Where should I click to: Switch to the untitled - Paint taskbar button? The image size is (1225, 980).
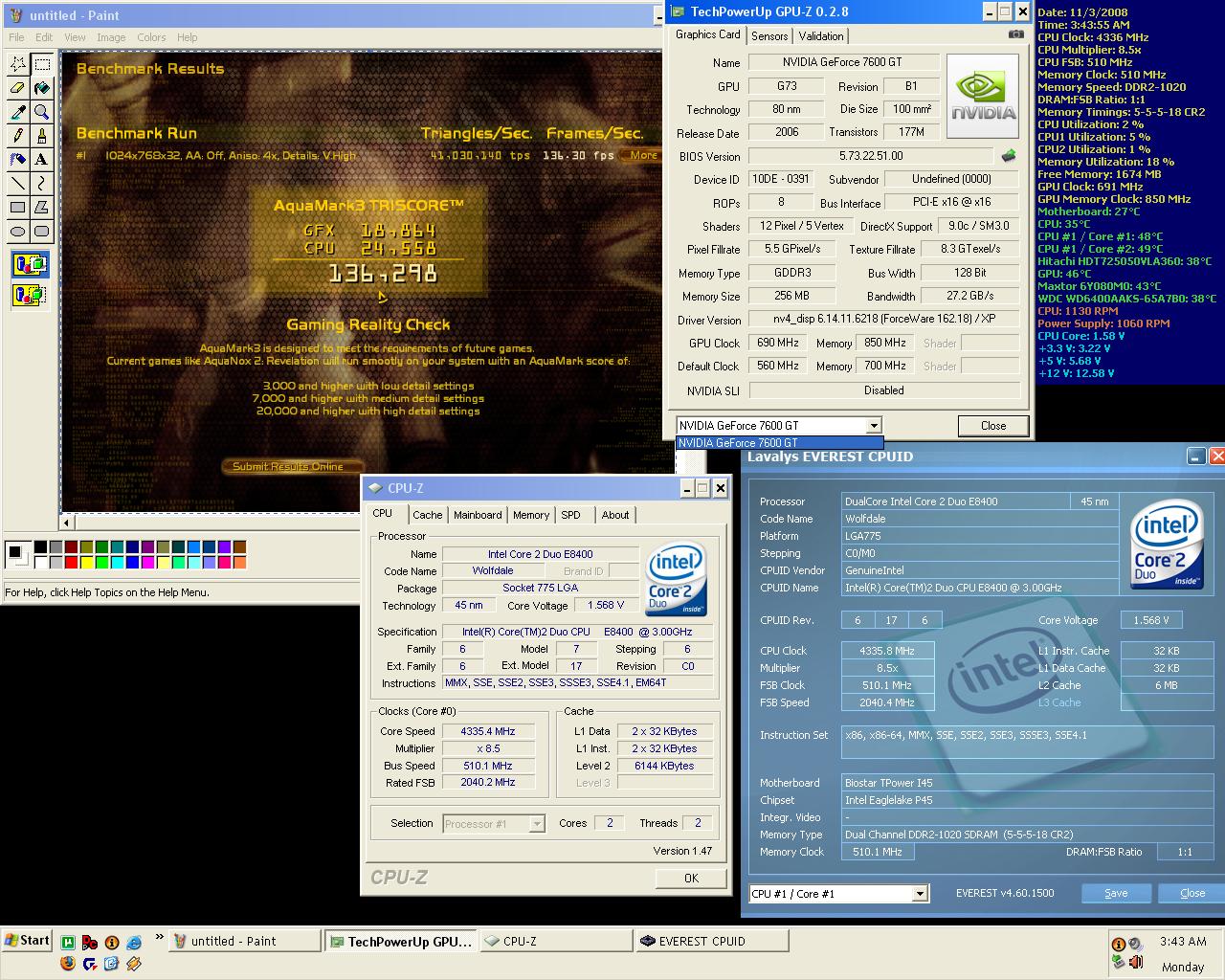pyautogui.click(x=244, y=941)
